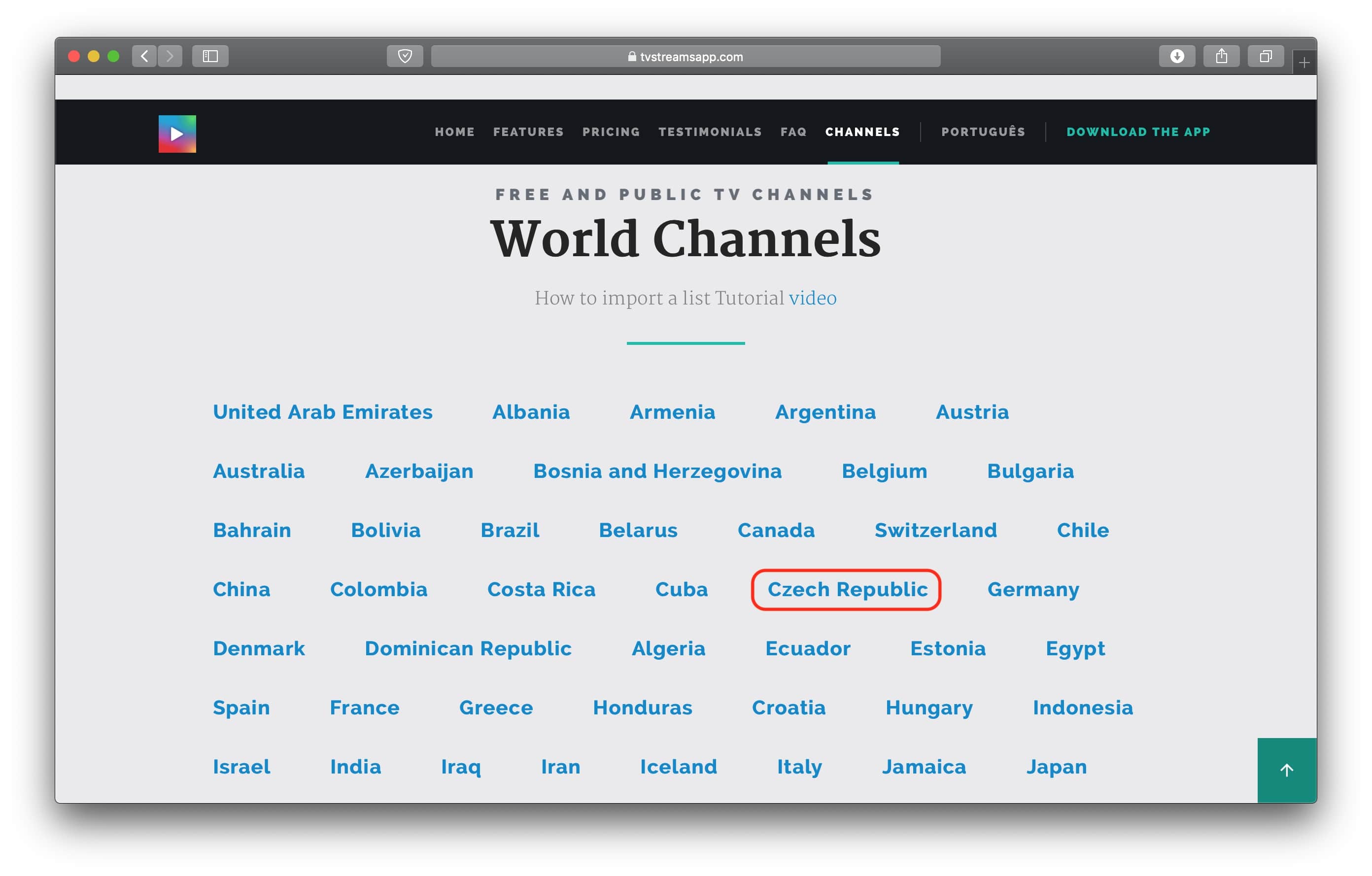Choose the United Arab Emirates link
The height and width of the screenshot is (876, 1372).
click(322, 412)
